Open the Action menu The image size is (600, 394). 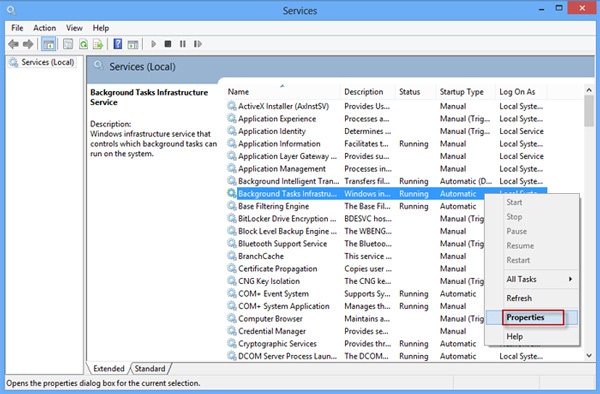coord(44,28)
